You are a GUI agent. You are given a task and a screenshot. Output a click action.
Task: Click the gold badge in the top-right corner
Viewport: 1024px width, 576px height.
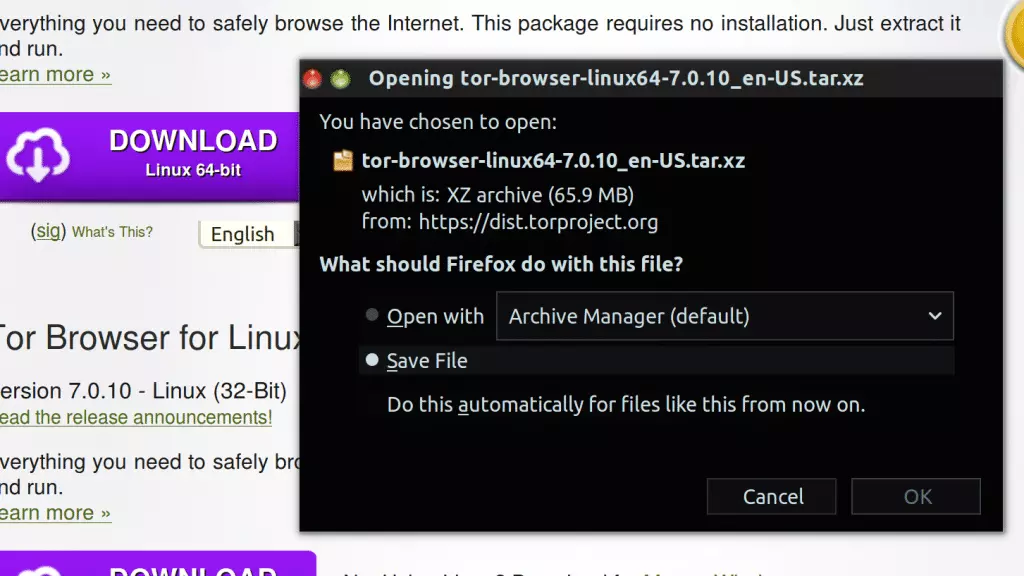click(1012, 30)
